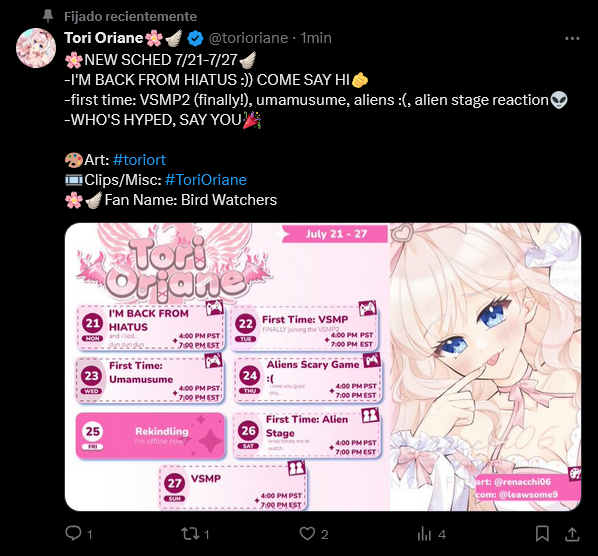
Task: Like the post with the heart icon
Action: pyautogui.click(x=307, y=534)
